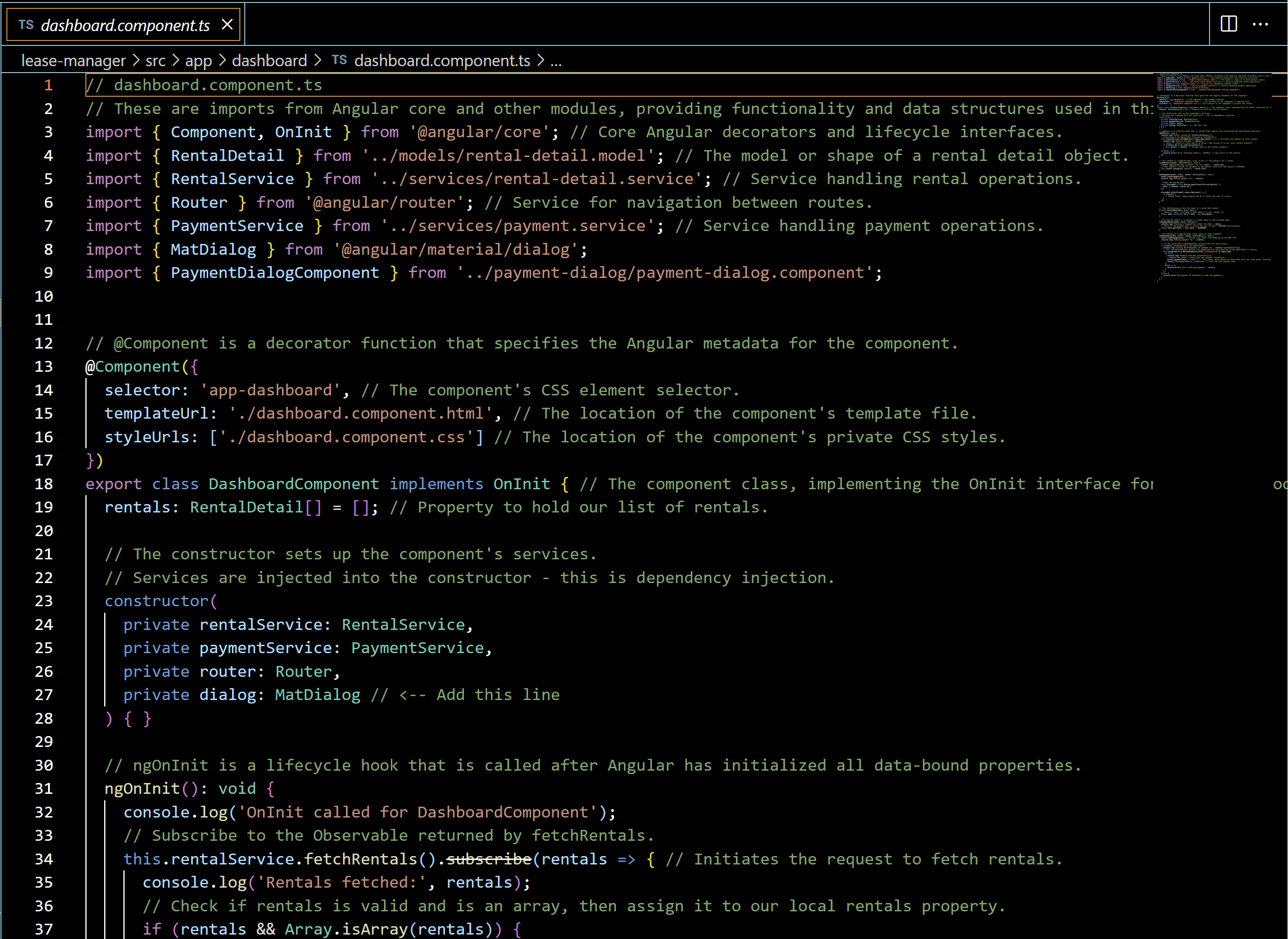The image size is (1288, 939).
Task: Click 'OnInit' after implements on line 18
Action: point(522,484)
